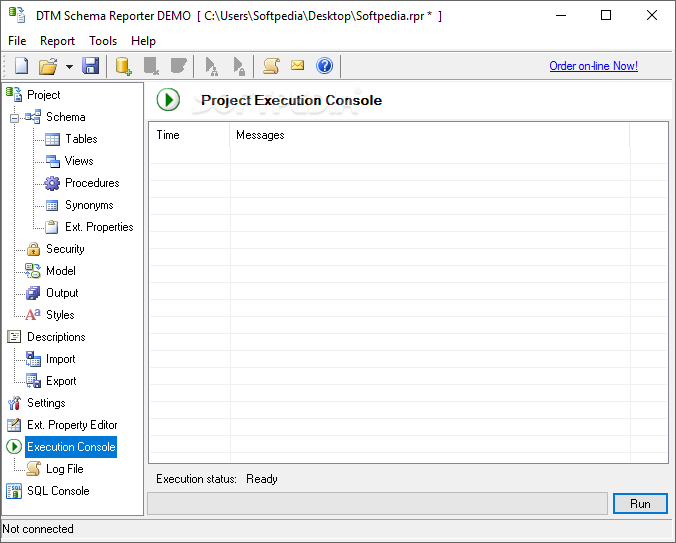
Task: Maximize the DTM Schema Reporter window
Action: point(606,16)
